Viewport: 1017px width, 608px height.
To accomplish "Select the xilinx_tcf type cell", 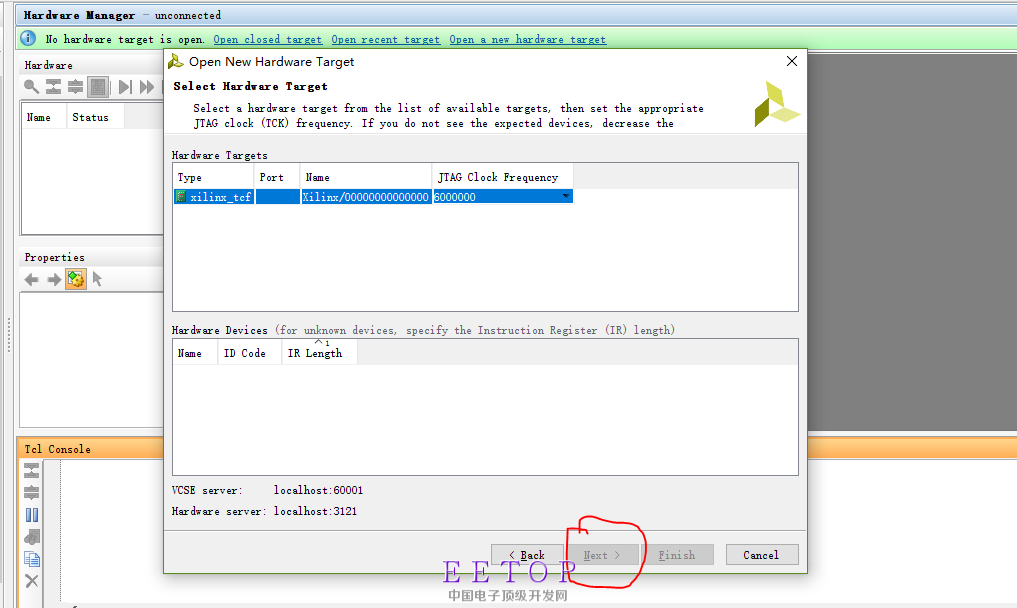I will 214,197.
